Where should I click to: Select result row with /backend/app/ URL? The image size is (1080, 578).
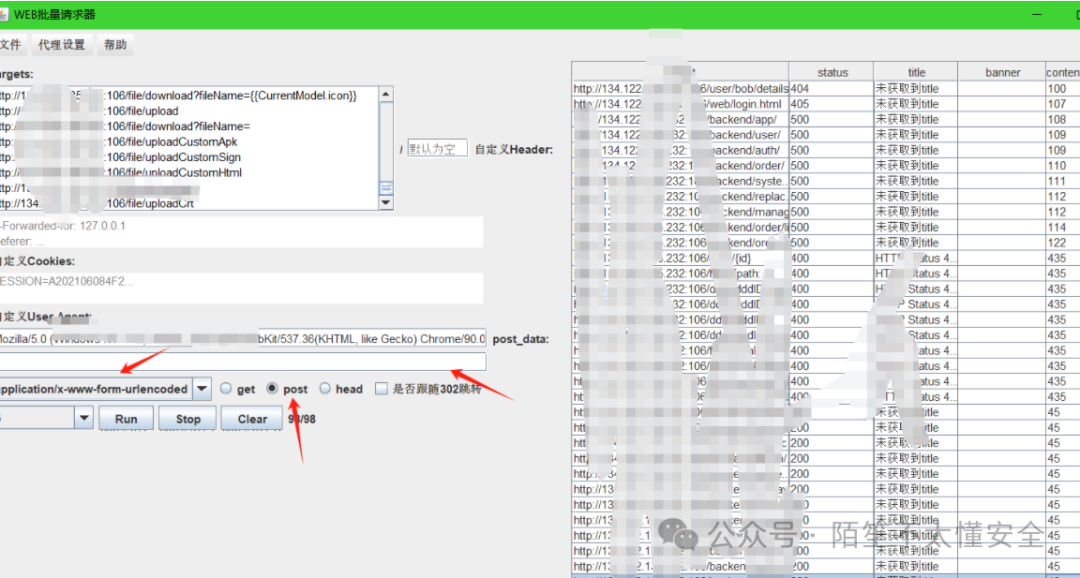click(x=681, y=119)
